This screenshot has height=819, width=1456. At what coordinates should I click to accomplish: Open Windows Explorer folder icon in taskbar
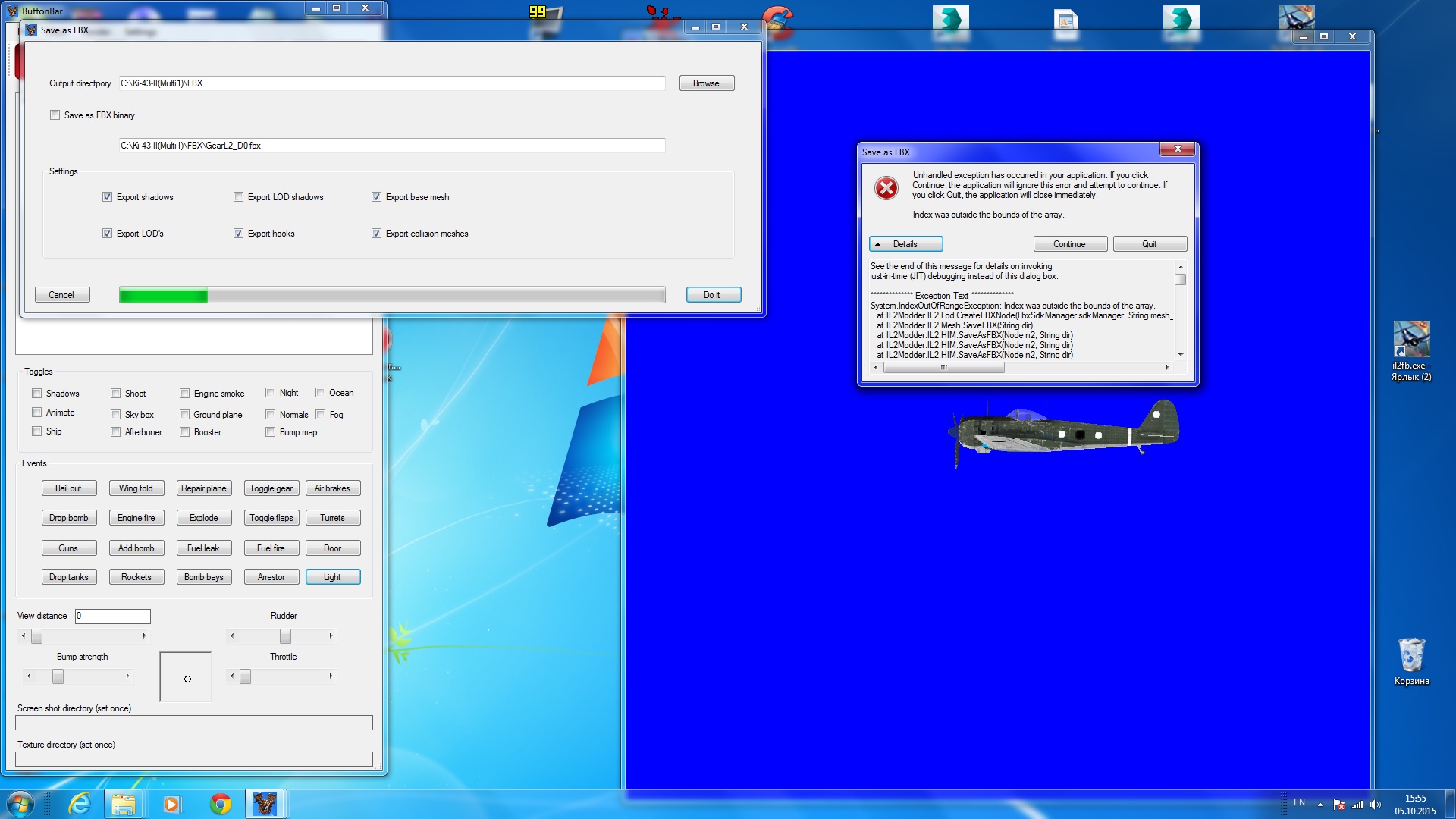coord(124,803)
